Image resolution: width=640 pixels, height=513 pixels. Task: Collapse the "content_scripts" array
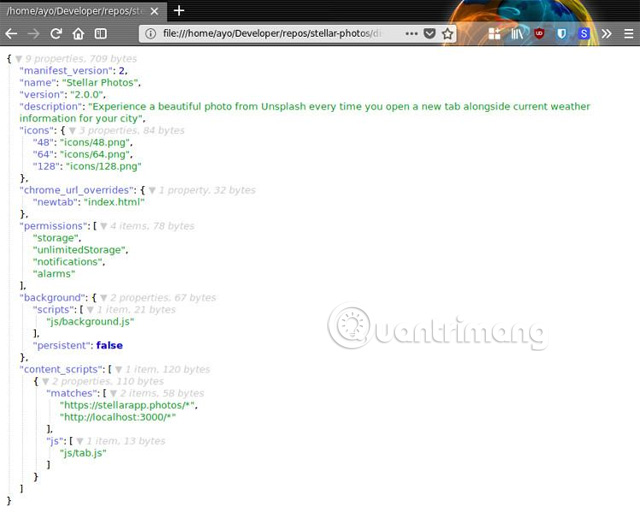pos(119,370)
